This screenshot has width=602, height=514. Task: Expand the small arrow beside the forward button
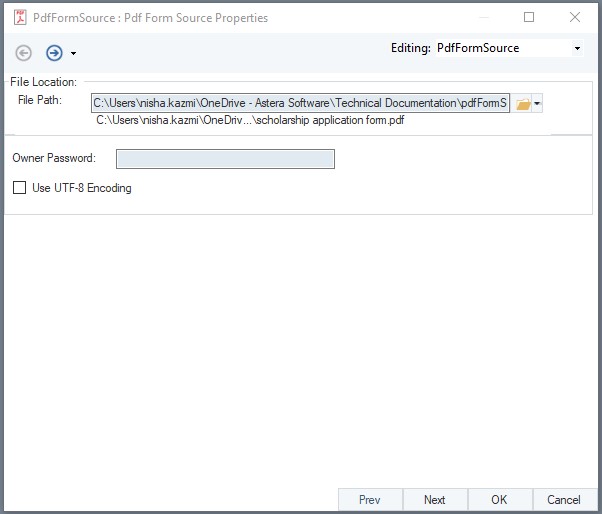[73, 54]
